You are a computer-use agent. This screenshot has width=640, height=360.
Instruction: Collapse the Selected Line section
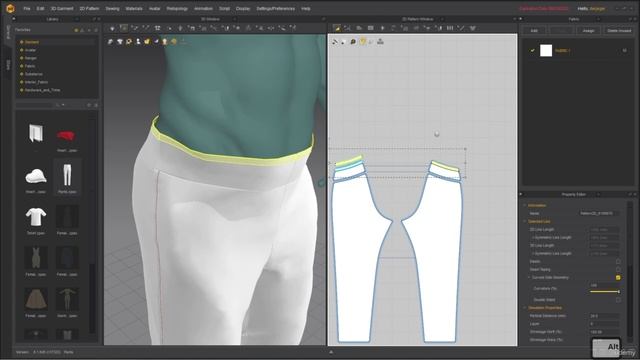coord(525,221)
